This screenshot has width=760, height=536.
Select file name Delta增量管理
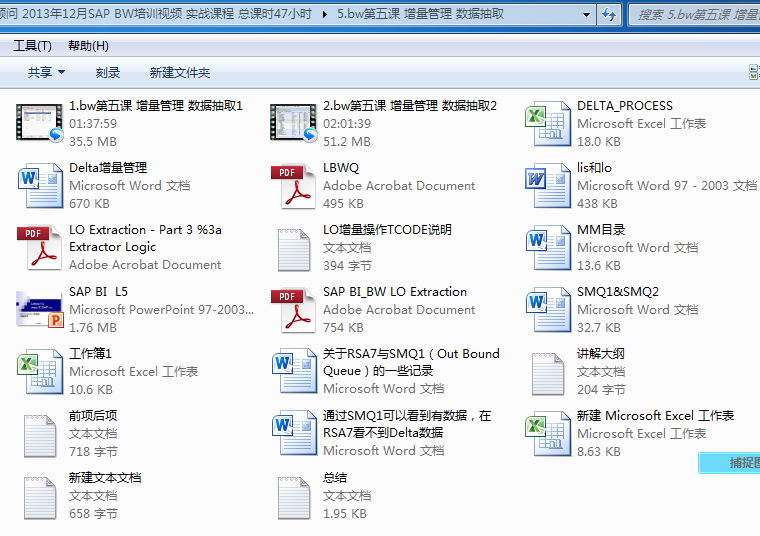(108, 168)
